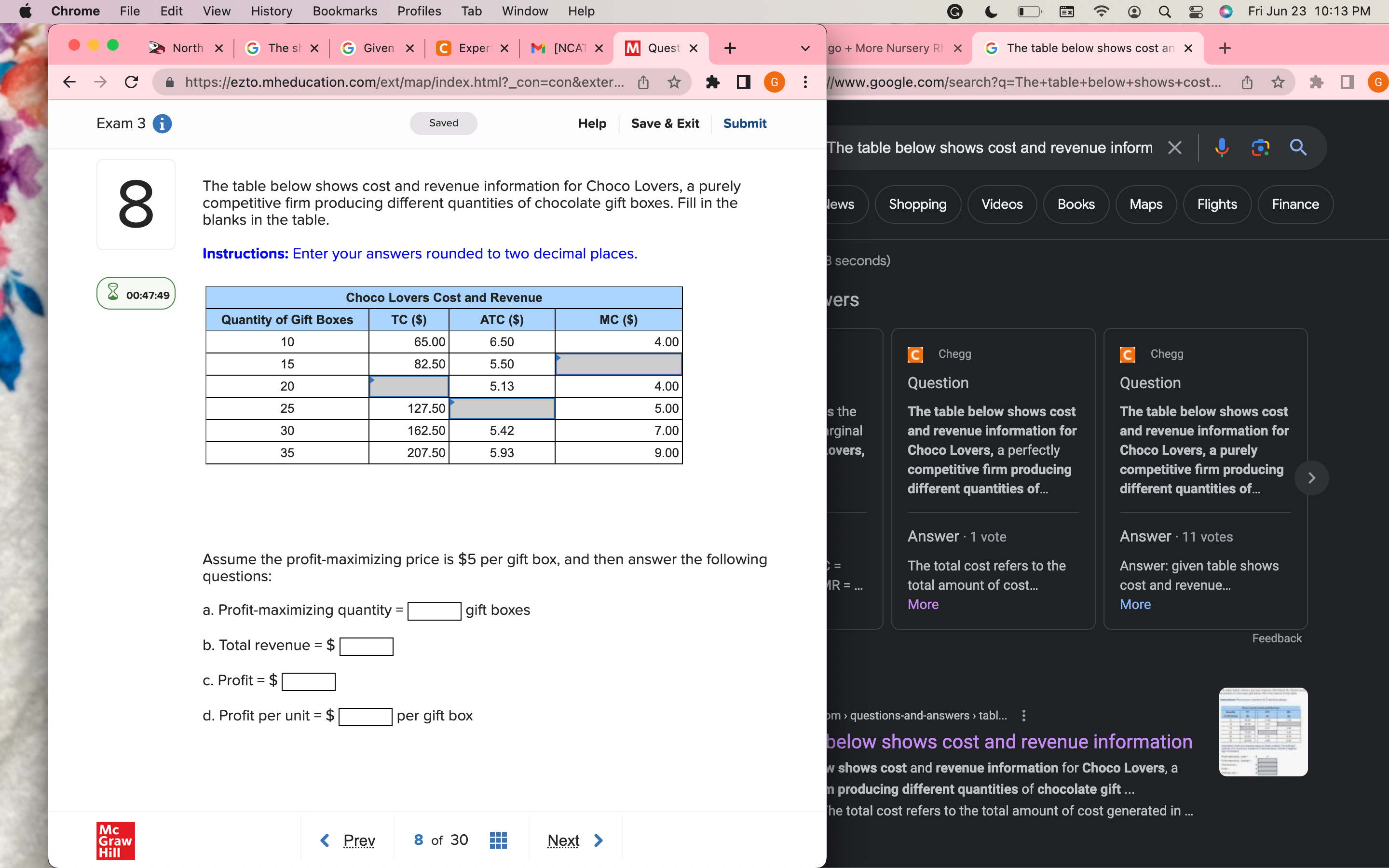
Task: Open new tab in front Chrome window
Action: point(730,48)
